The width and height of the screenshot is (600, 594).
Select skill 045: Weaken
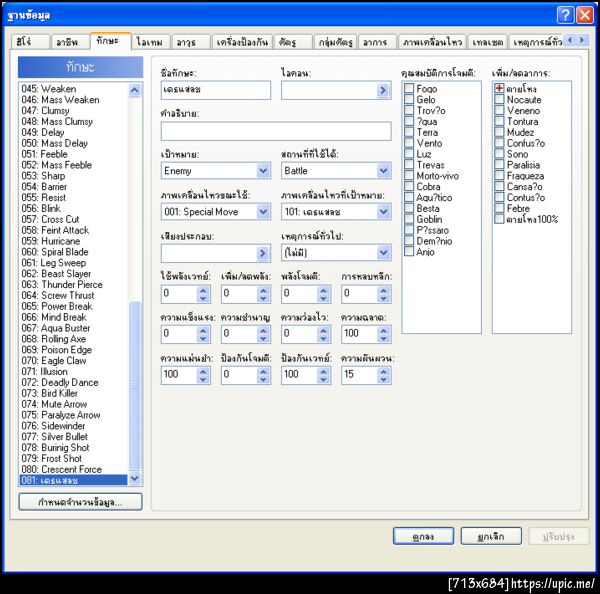point(73,89)
